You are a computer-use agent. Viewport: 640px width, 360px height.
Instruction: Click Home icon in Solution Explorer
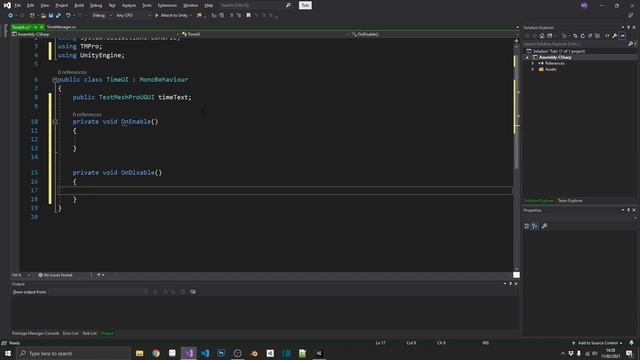point(542,36)
